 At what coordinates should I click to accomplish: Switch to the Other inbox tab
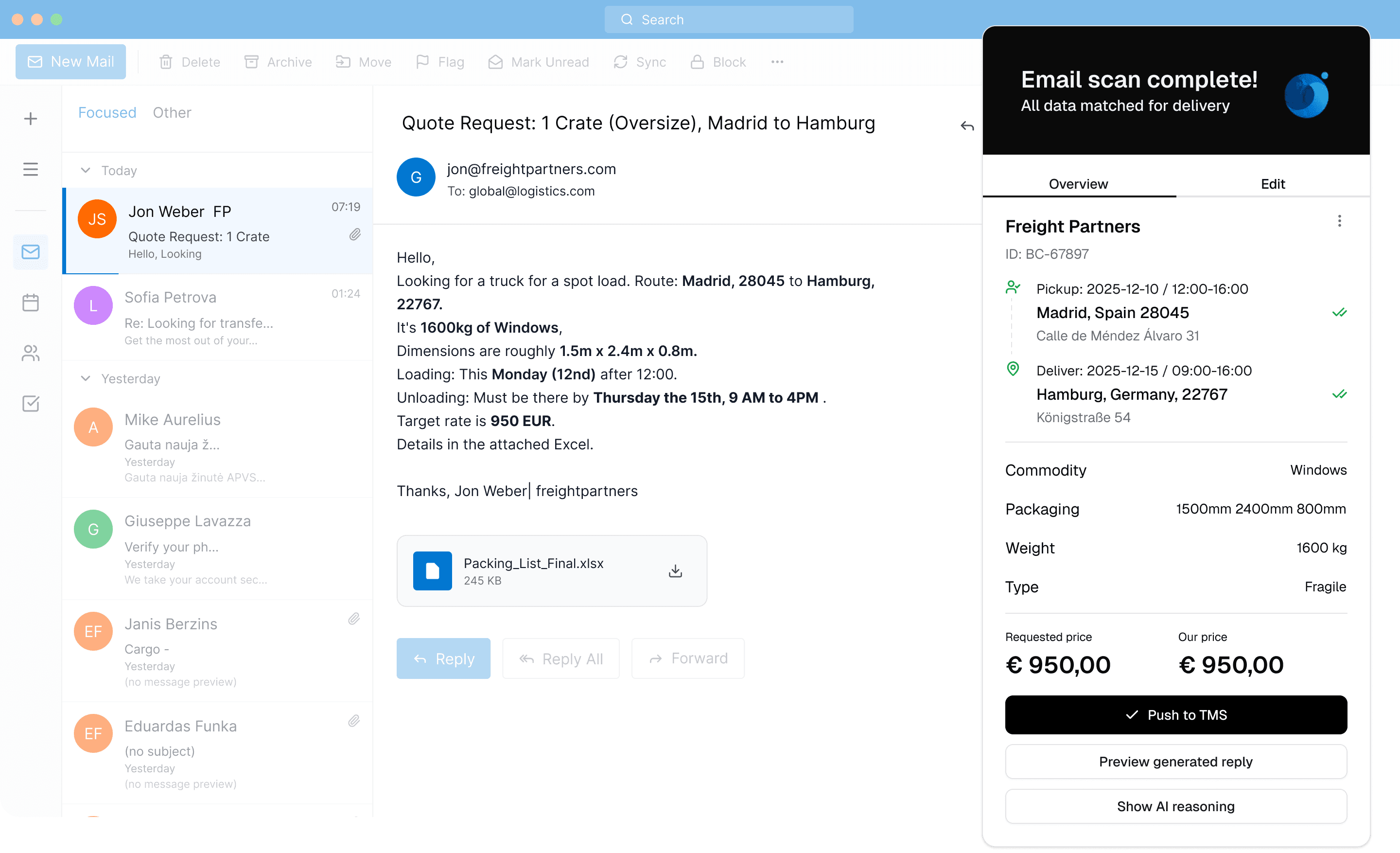click(172, 112)
